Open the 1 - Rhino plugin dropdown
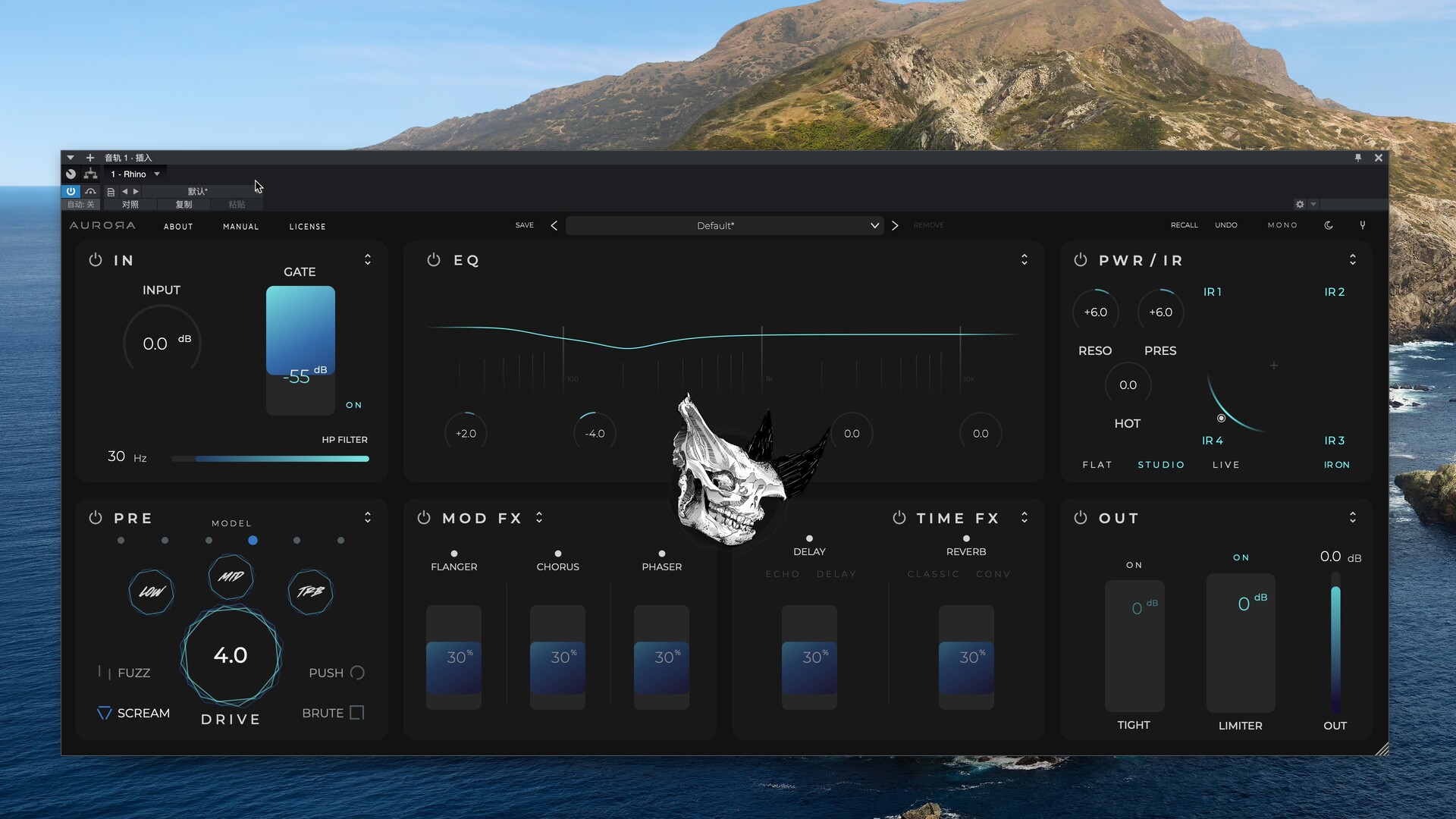Image resolution: width=1456 pixels, height=819 pixels. [x=136, y=174]
